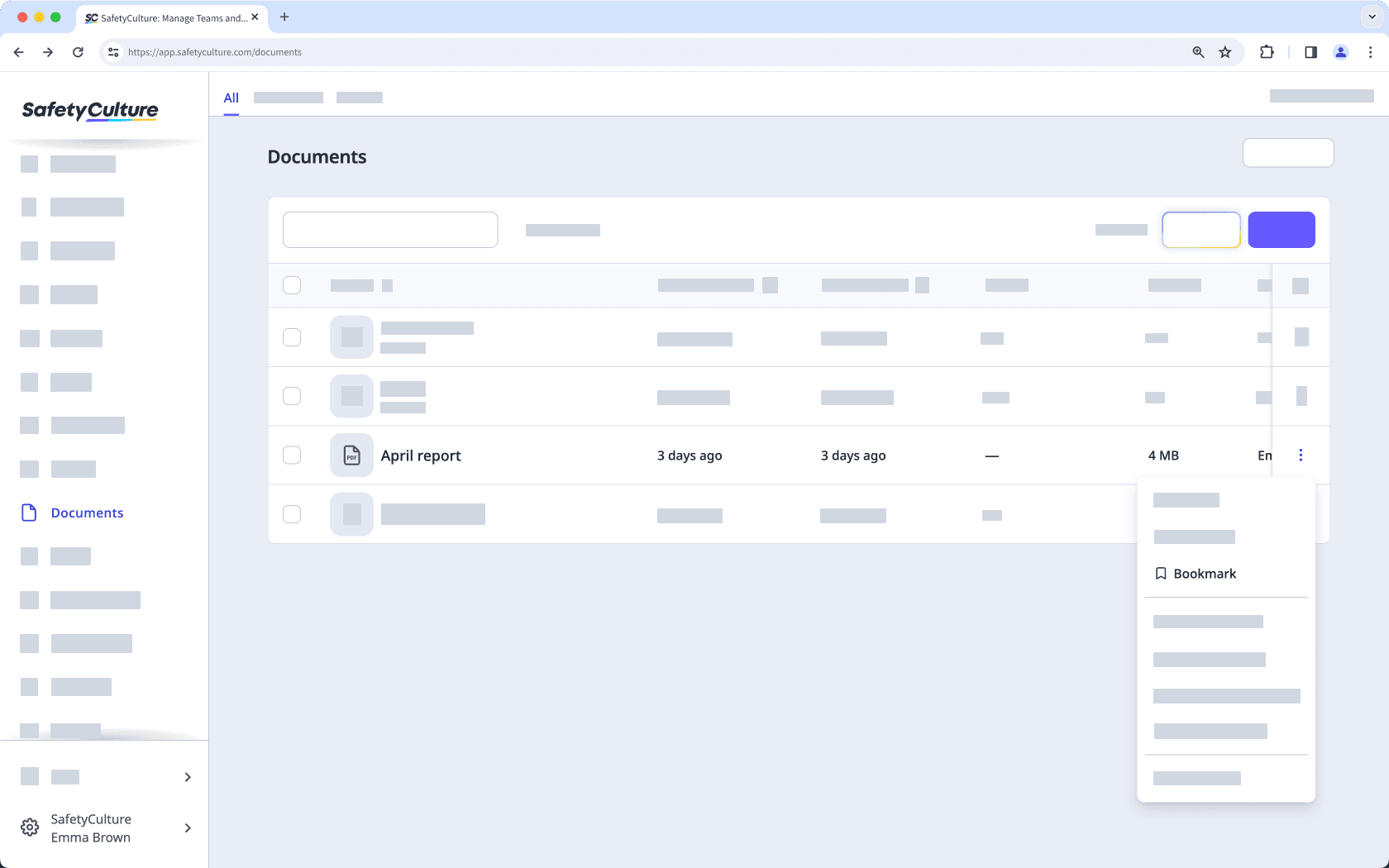Expand the collapsed sidebar section chevron
The height and width of the screenshot is (868, 1389).
click(x=187, y=777)
